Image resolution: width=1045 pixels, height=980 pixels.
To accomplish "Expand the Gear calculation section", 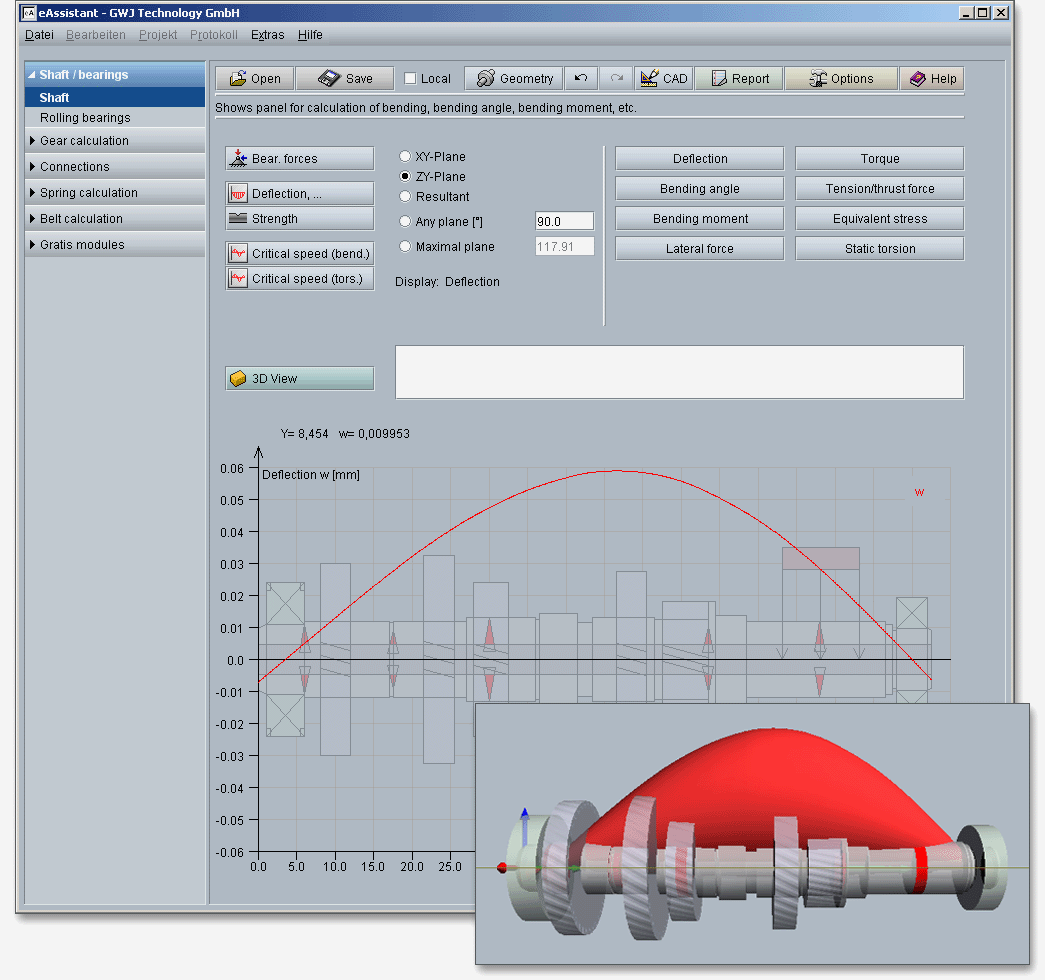I will [x=84, y=141].
